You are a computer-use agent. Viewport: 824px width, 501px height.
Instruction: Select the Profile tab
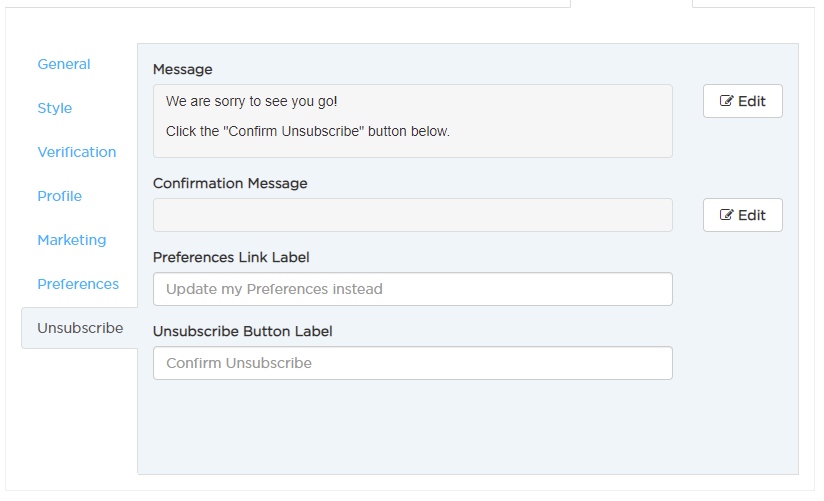(59, 196)
